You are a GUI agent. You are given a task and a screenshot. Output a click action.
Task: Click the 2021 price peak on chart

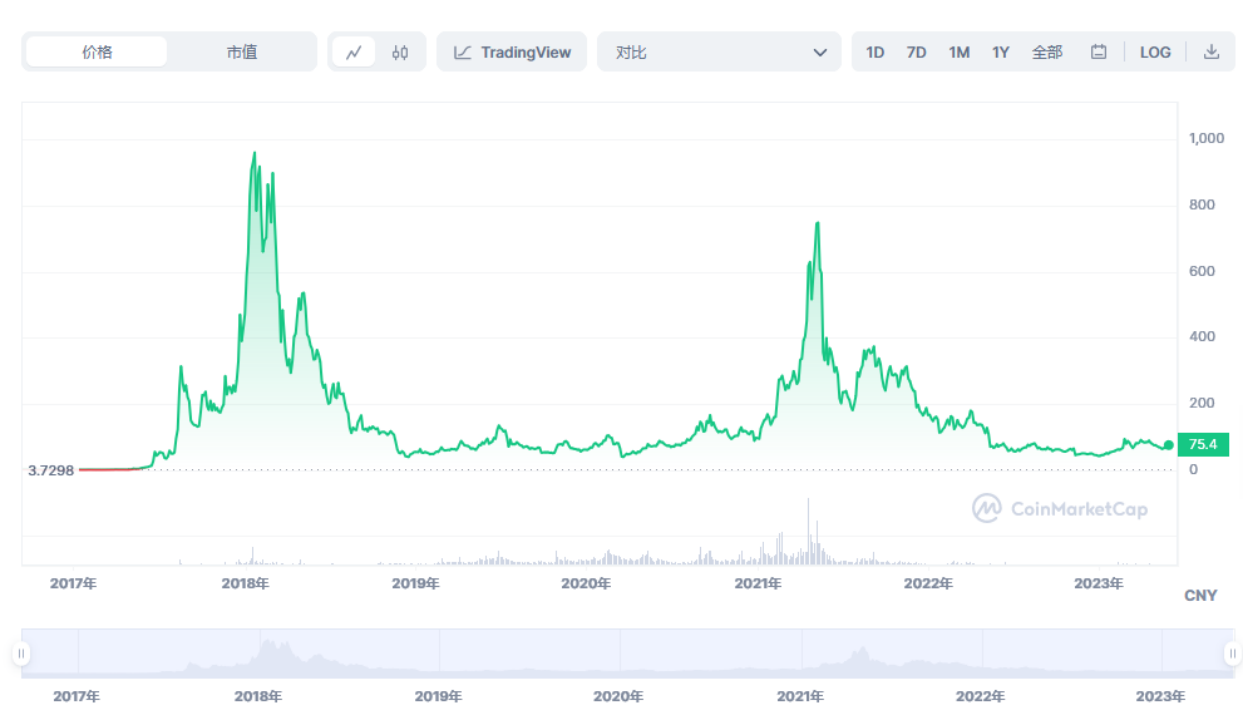pos(818,223)
